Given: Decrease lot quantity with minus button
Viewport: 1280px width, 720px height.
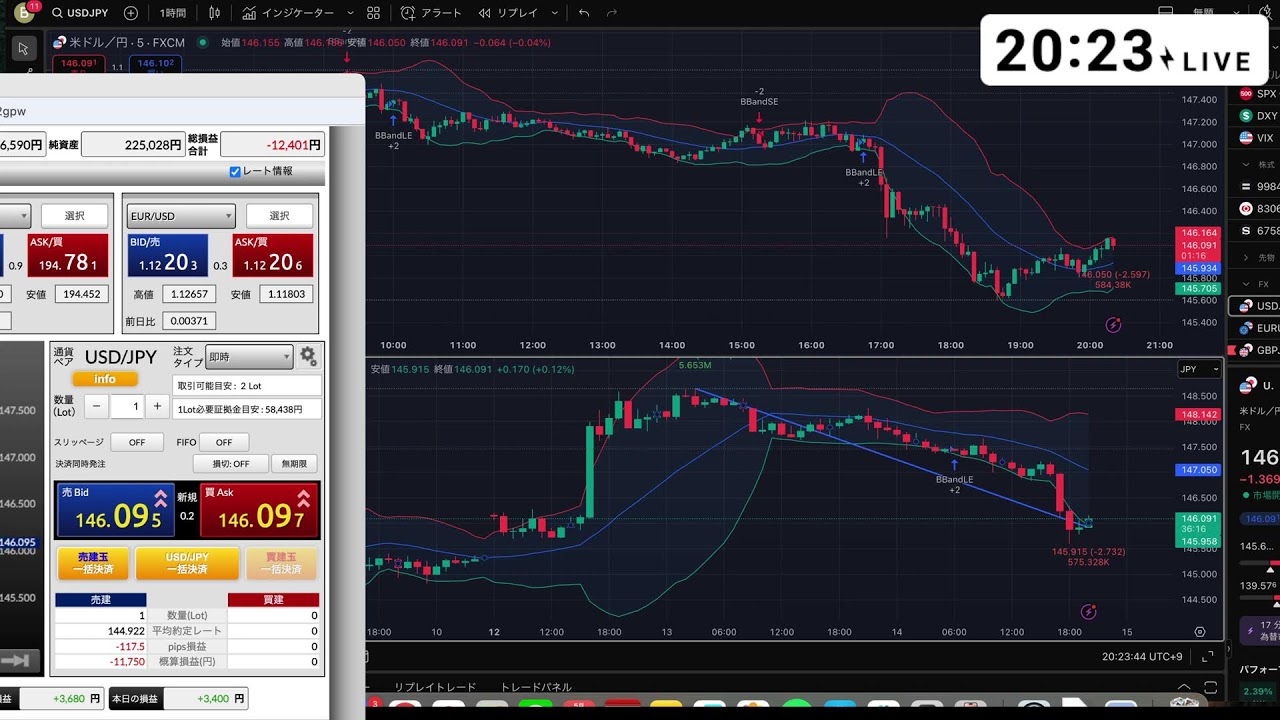Looking at the screenshot, I should [97, 406].
